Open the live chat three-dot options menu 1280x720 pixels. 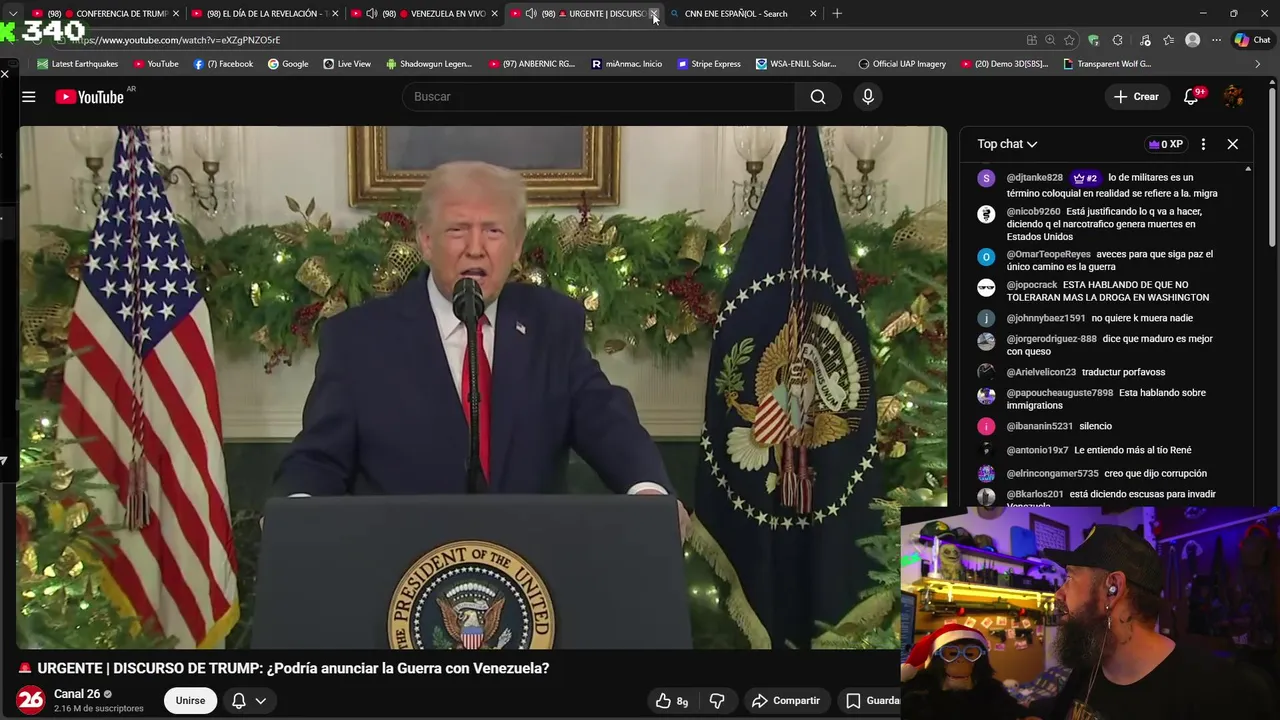click(x=1203, y=144)
